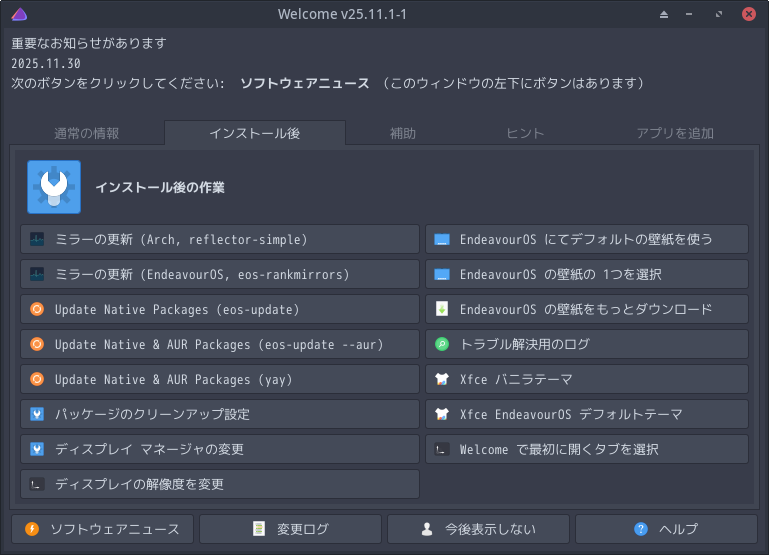Click the terminal icon for 最初に開くタブを選択
Image resolution: width=769 pixels, height=555 pixels.
[442, 449]
